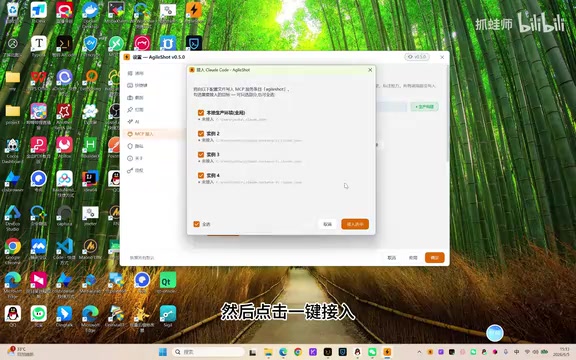Viewport: 576px width, 360px height.
Task: Open the IntelliJ IDEA desktop shortcut
Action: [x=90, y=181]
